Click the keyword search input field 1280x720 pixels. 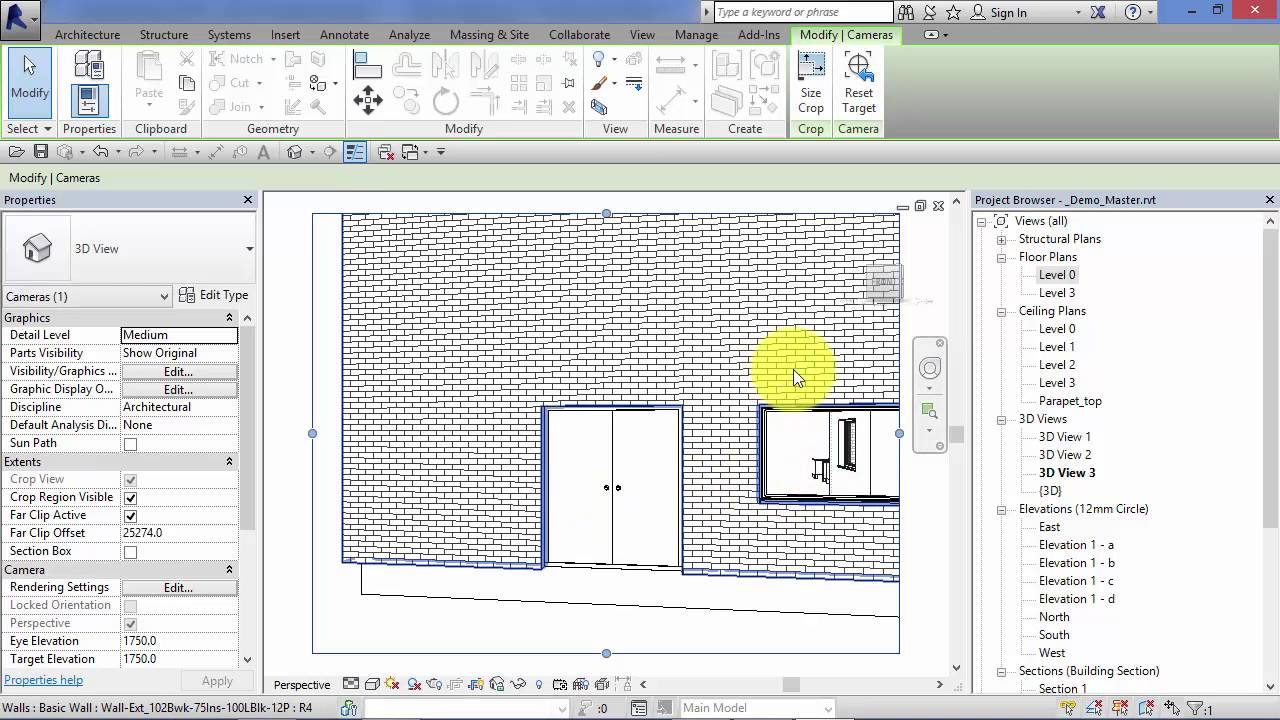click(x=802, y=12)
